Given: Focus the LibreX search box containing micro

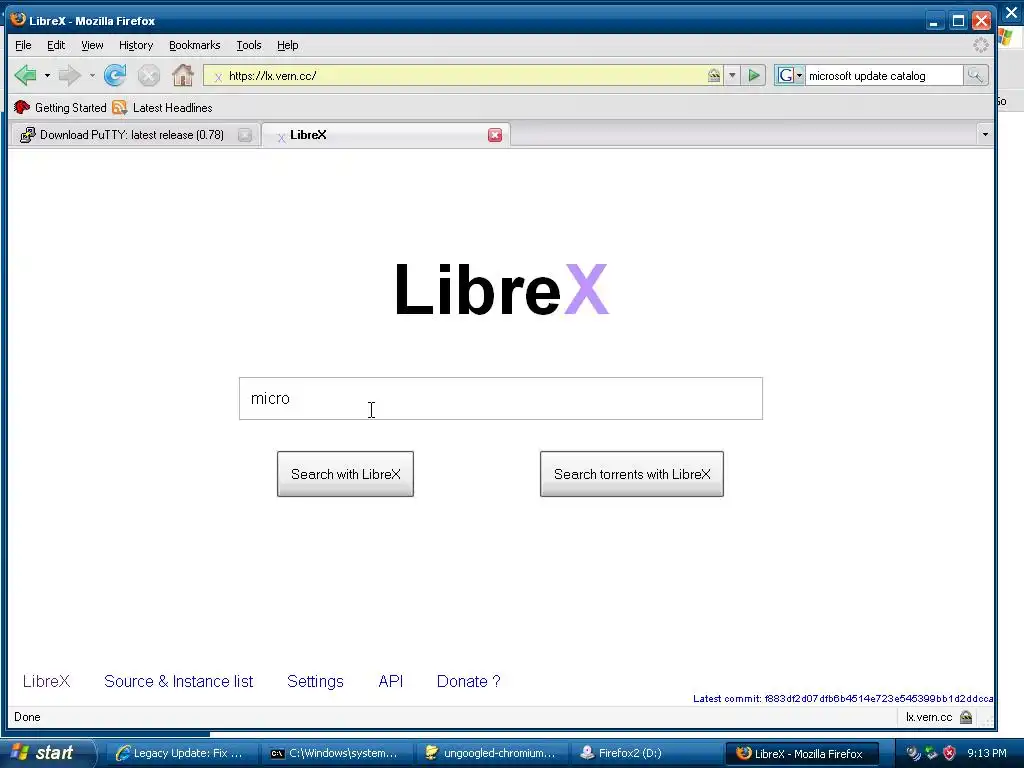Looking at the screenshot, I should coord(501,398).
